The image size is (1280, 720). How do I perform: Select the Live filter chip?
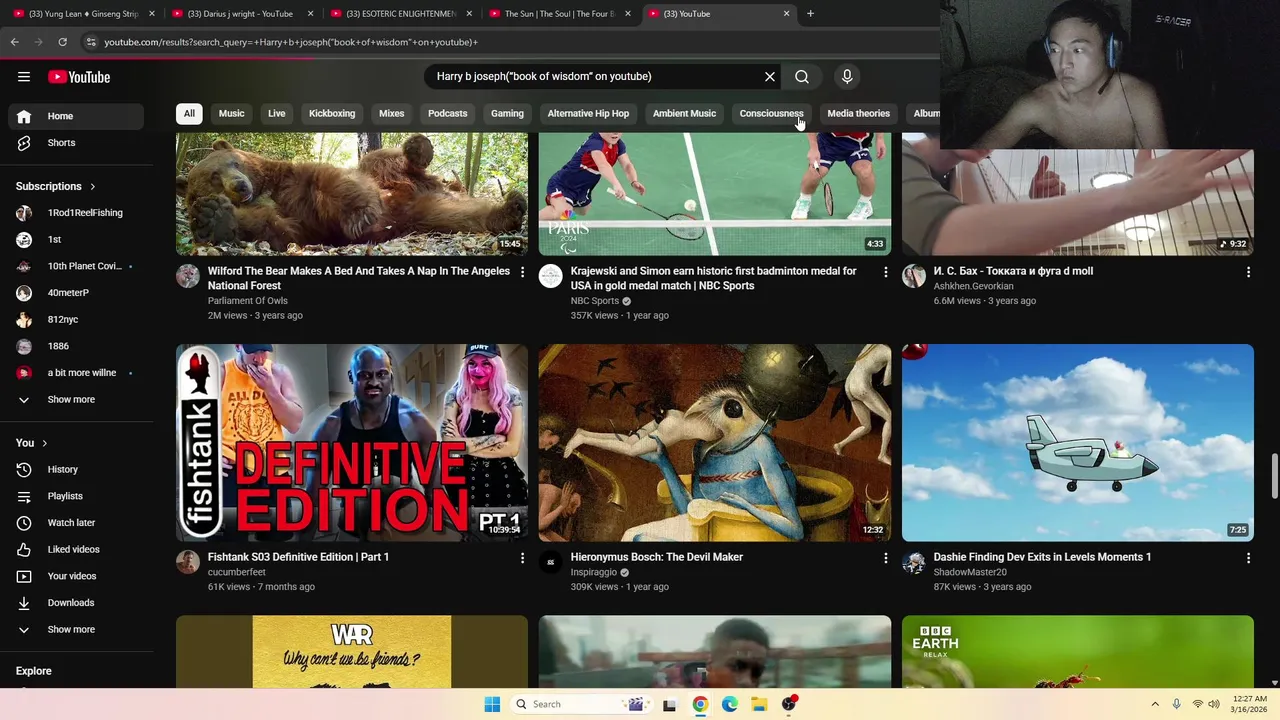(277, 113)
